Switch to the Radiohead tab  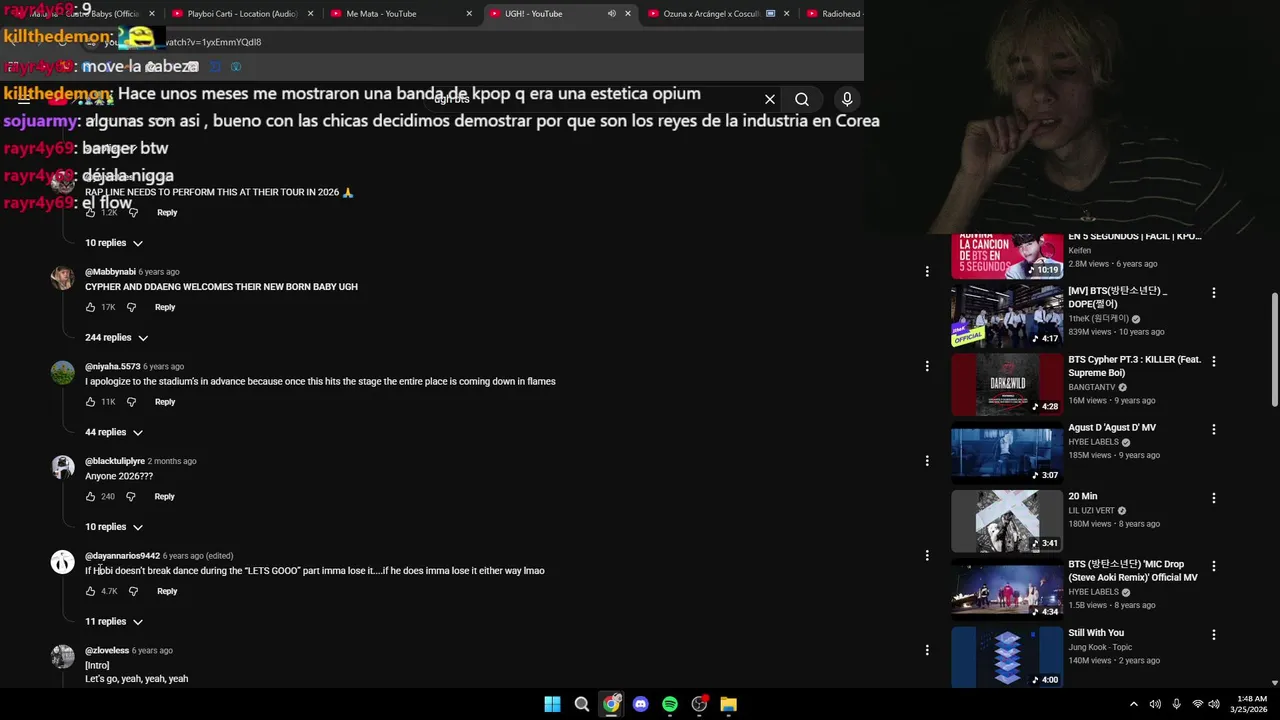(832, 14)
